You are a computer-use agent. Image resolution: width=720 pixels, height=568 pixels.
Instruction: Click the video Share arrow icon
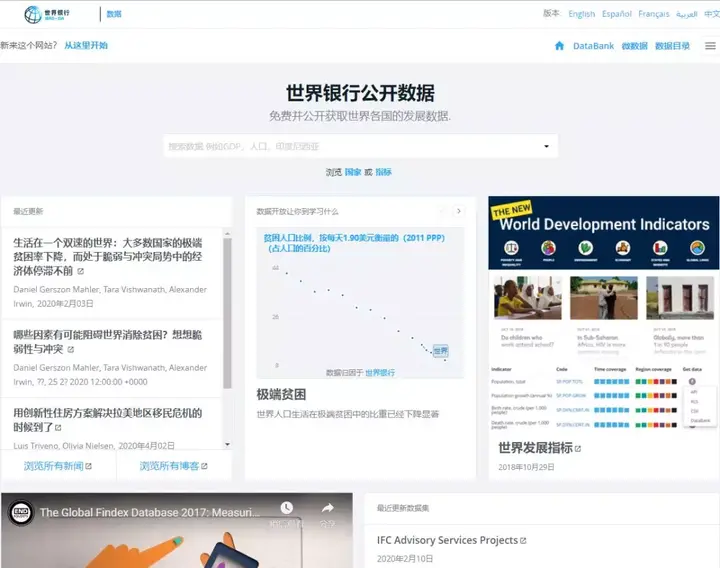(327, 508)
